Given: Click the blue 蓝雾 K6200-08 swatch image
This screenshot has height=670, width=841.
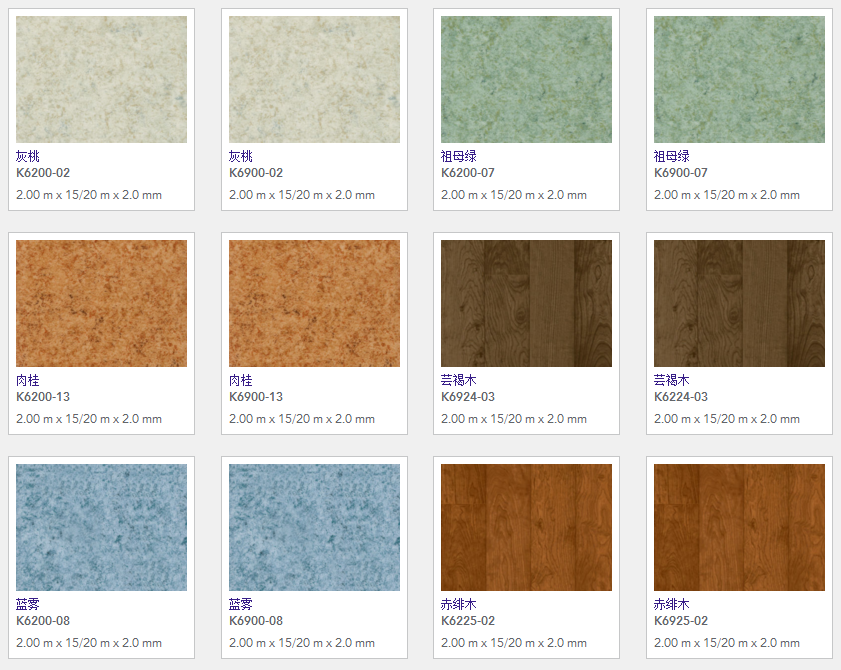Looking at the screenshot, I should 101,527.
